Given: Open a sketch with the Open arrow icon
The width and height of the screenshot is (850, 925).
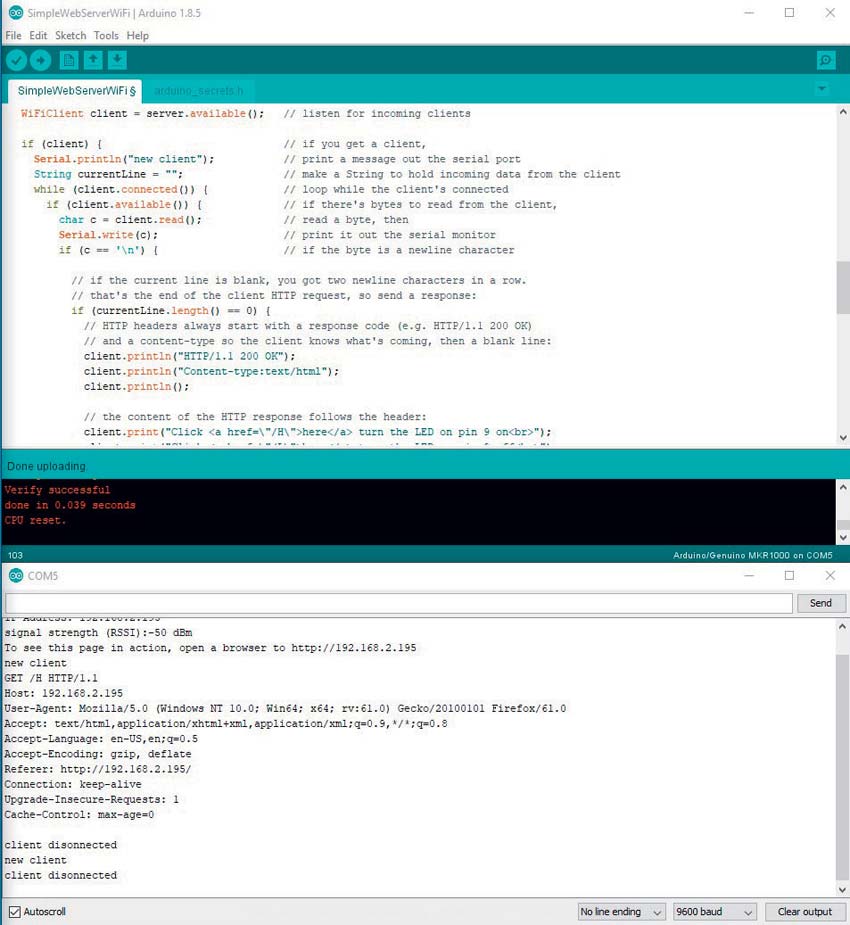Looking at the screenshot, I should tap(93, 60).
